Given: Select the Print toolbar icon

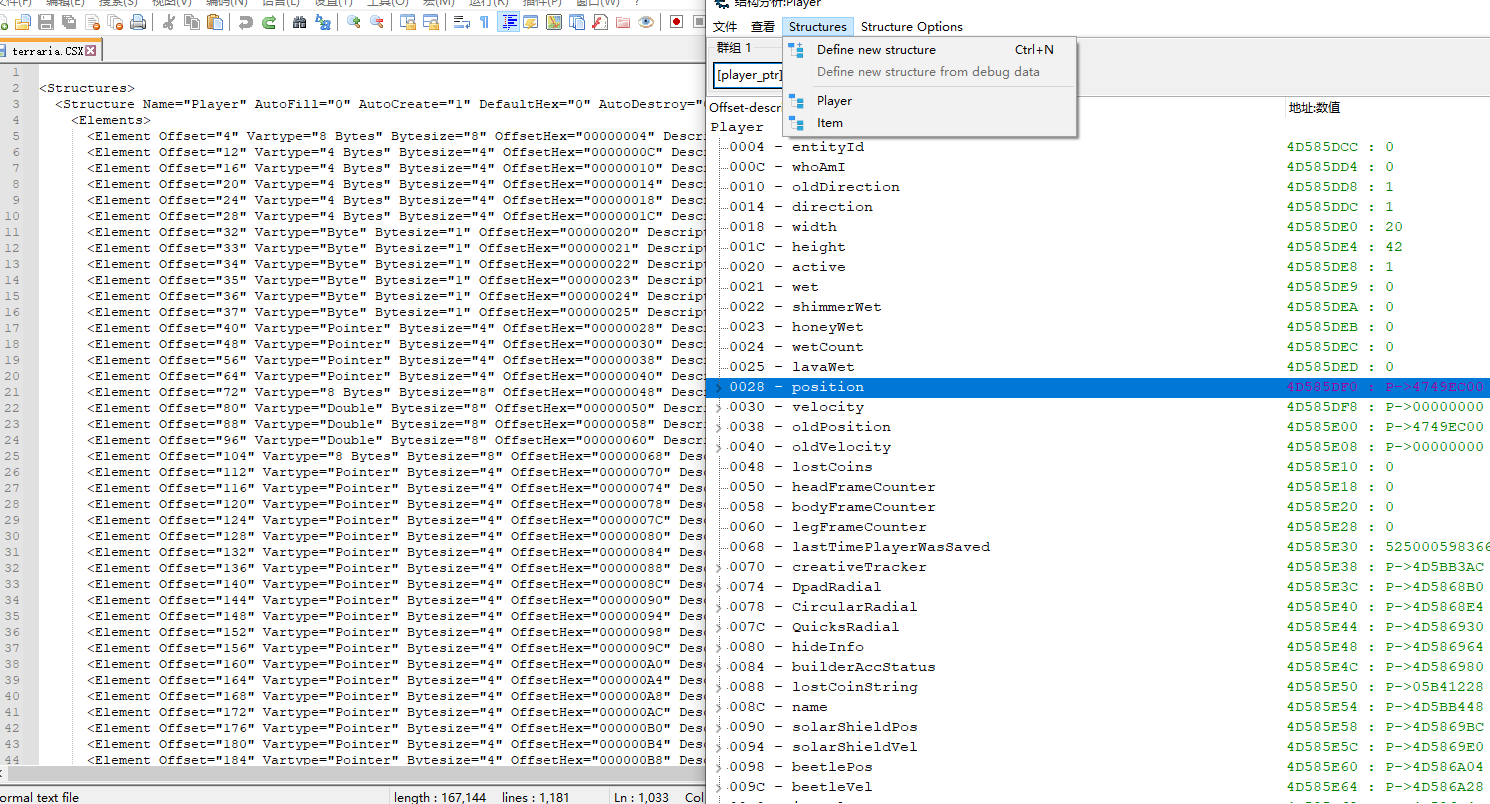Looking at the screenshot, I should point(136,22).
